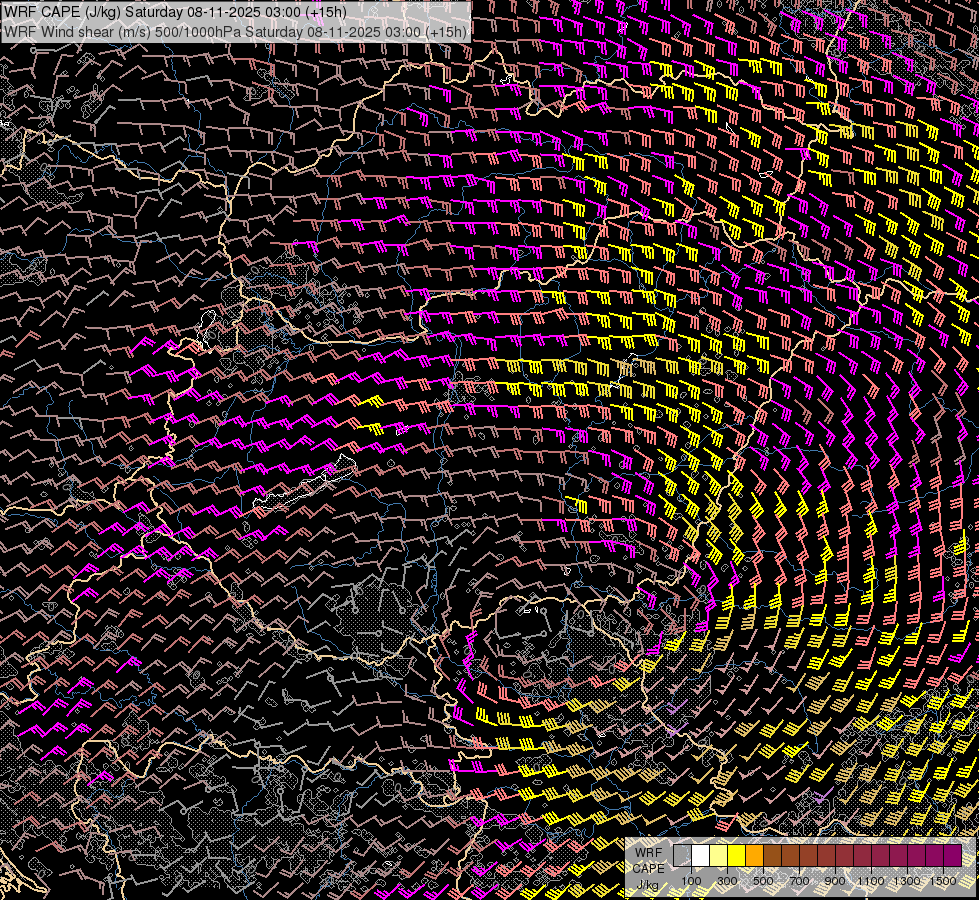
Task: Click the 100 label under the legend
Action: tap(691, 880)
